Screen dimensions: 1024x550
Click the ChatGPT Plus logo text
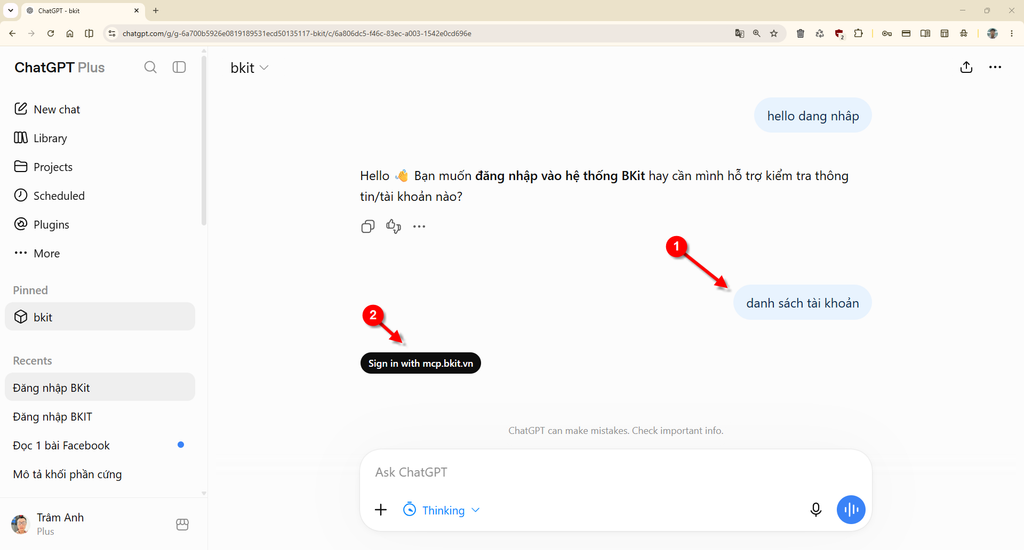[59, 67]
